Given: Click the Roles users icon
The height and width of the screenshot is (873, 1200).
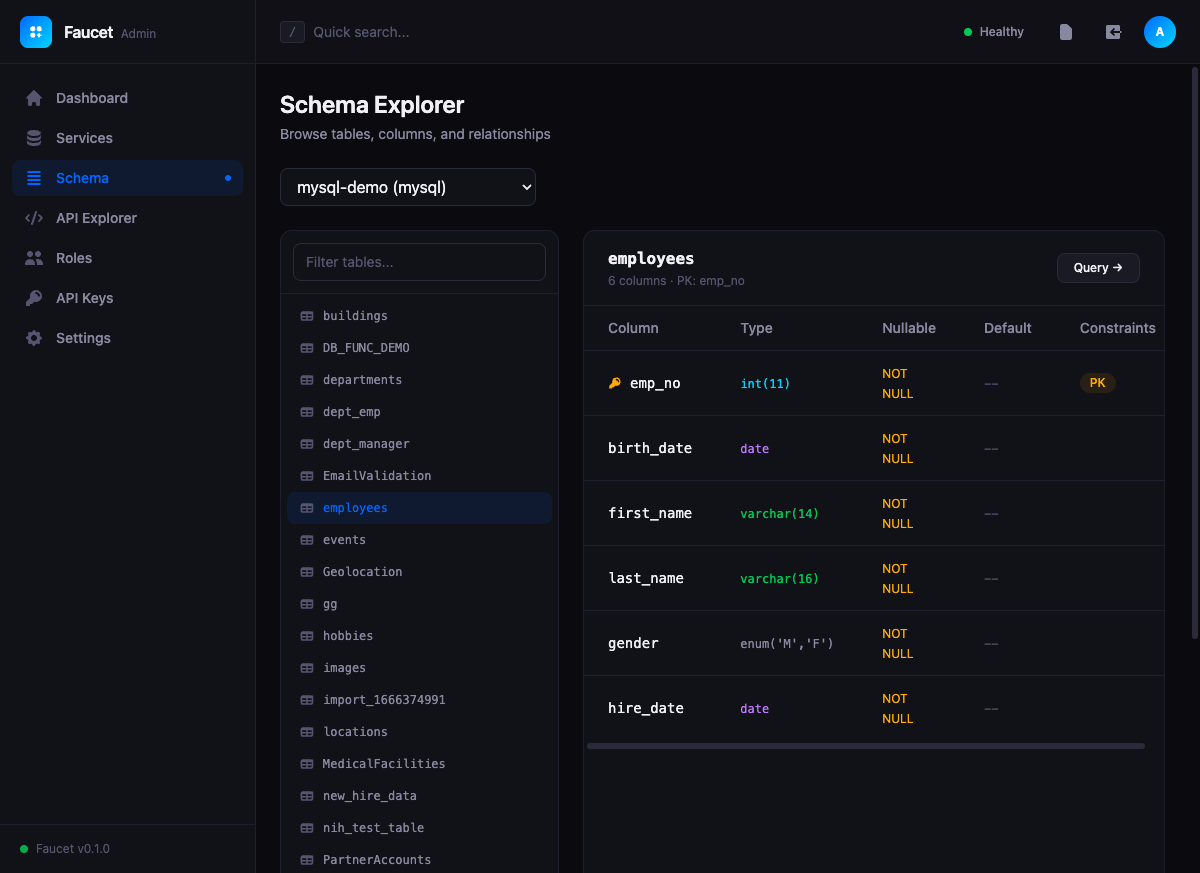Looking at the screenshot, I should [34, 258].
